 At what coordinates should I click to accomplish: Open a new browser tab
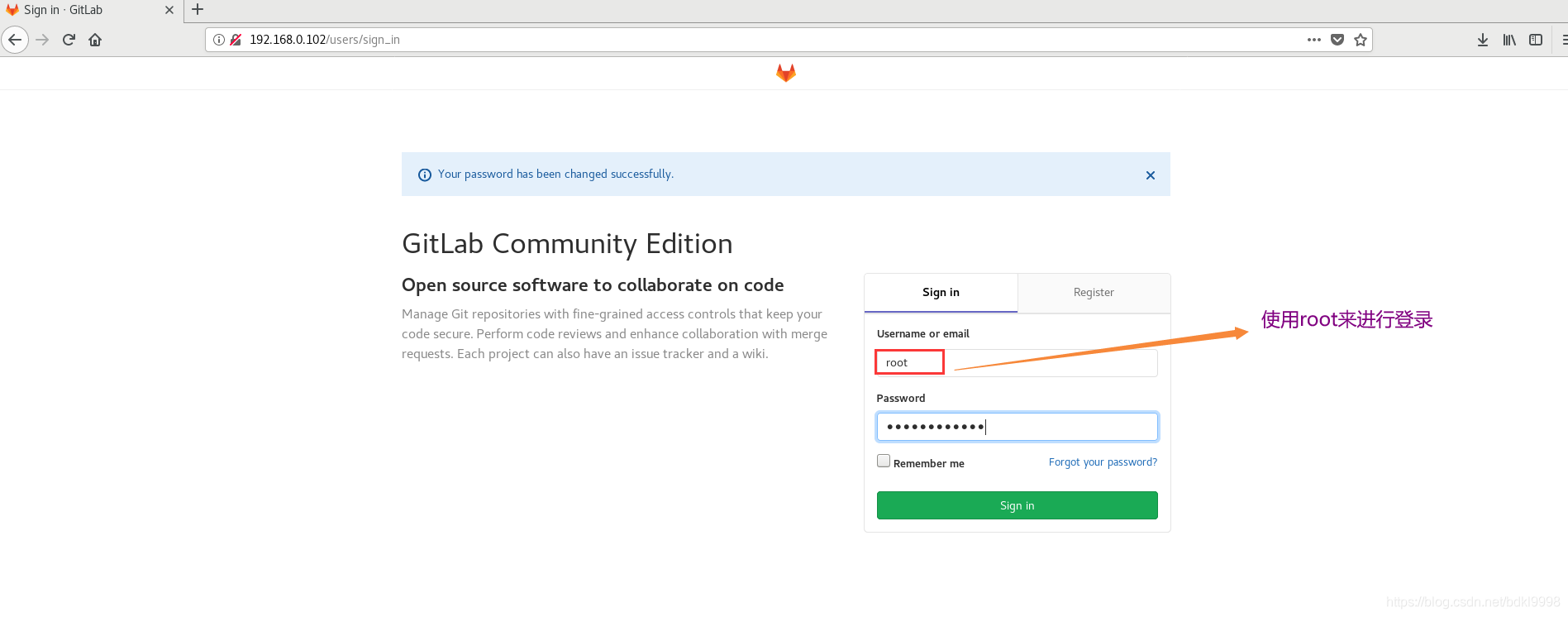198,10
